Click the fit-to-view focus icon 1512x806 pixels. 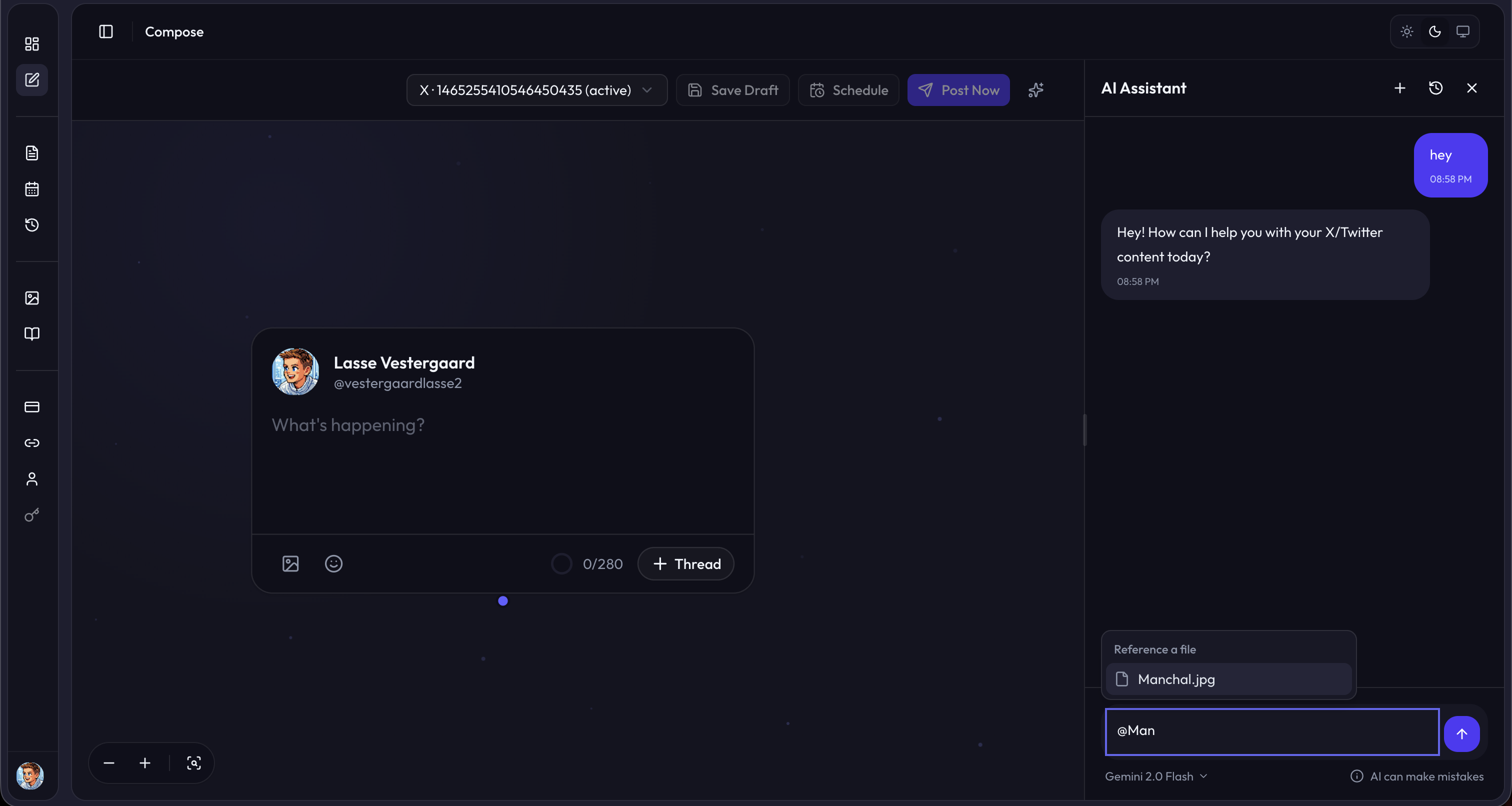193,762
